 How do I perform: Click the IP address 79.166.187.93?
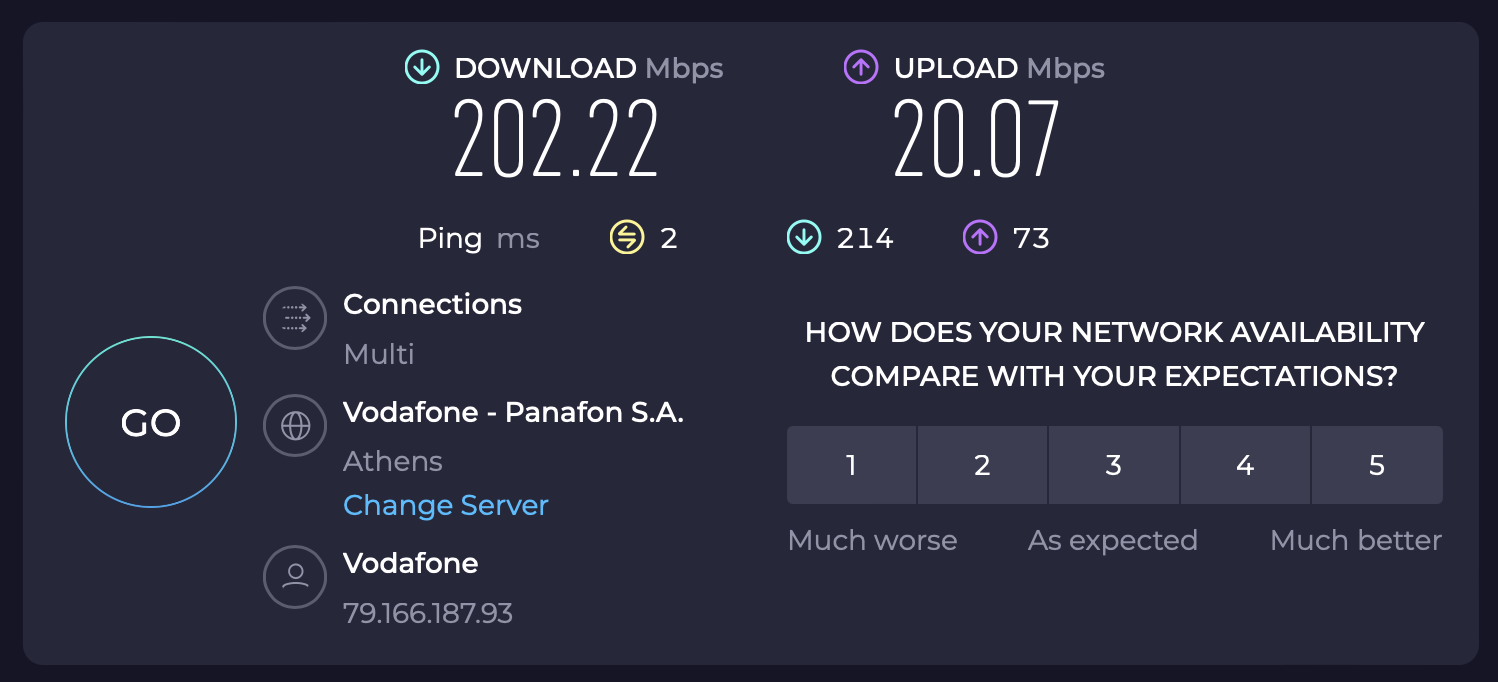pos(427,613)
